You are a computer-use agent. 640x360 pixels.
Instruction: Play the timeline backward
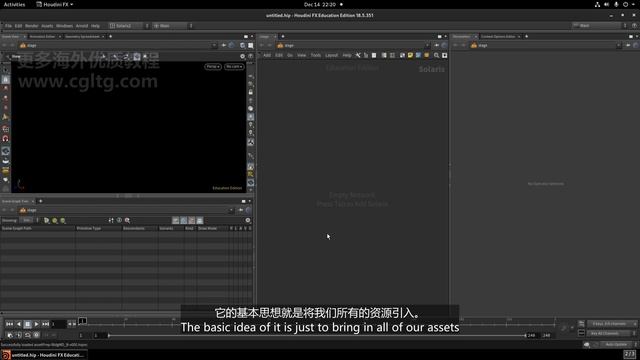pyautogui.click(x=18, y=324)
